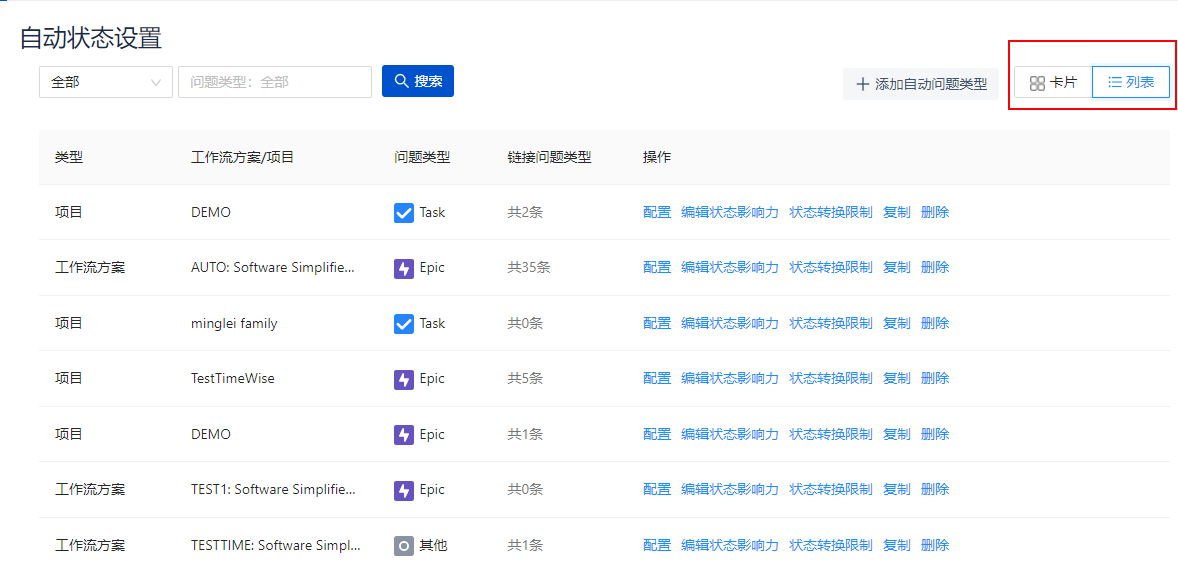Click the Task icon in the first DEMO row
Viewport: 1178px width, 572px height.
[x=404, y=213]
